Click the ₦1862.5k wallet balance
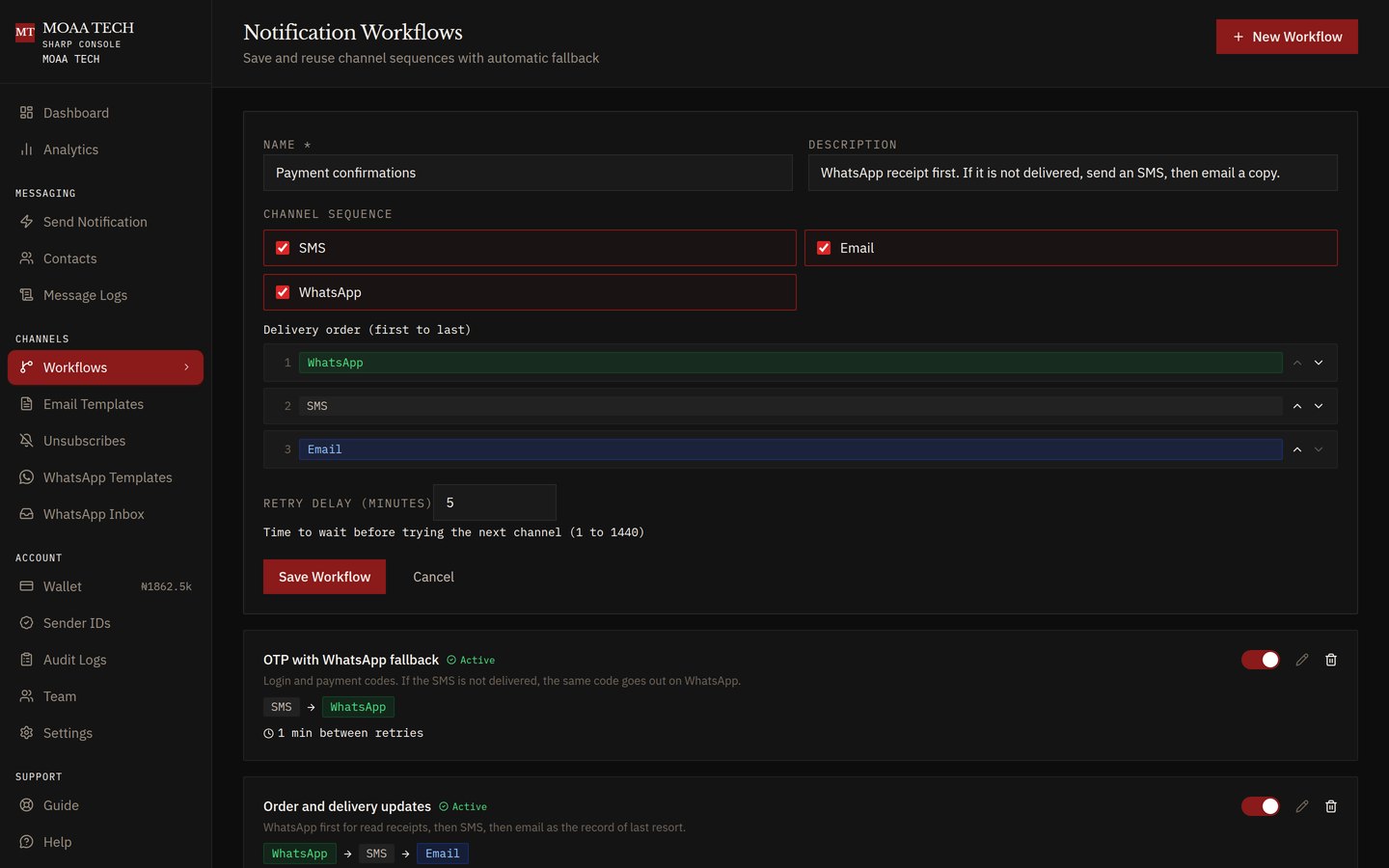 (x=166, y=586)
